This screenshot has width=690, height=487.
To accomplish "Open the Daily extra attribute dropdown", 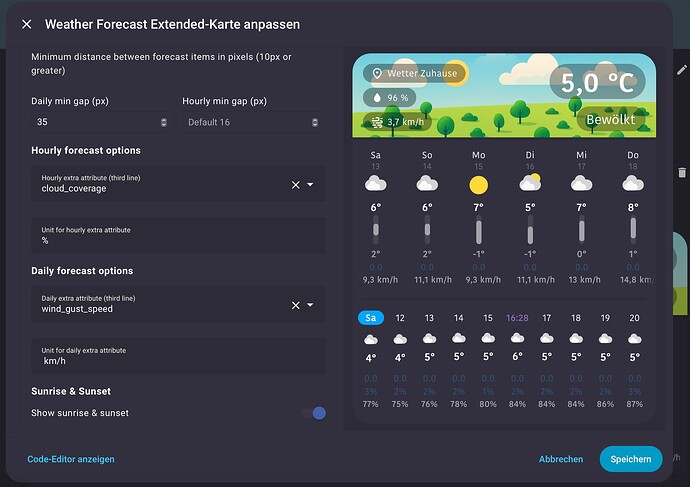I will point(310,305).
